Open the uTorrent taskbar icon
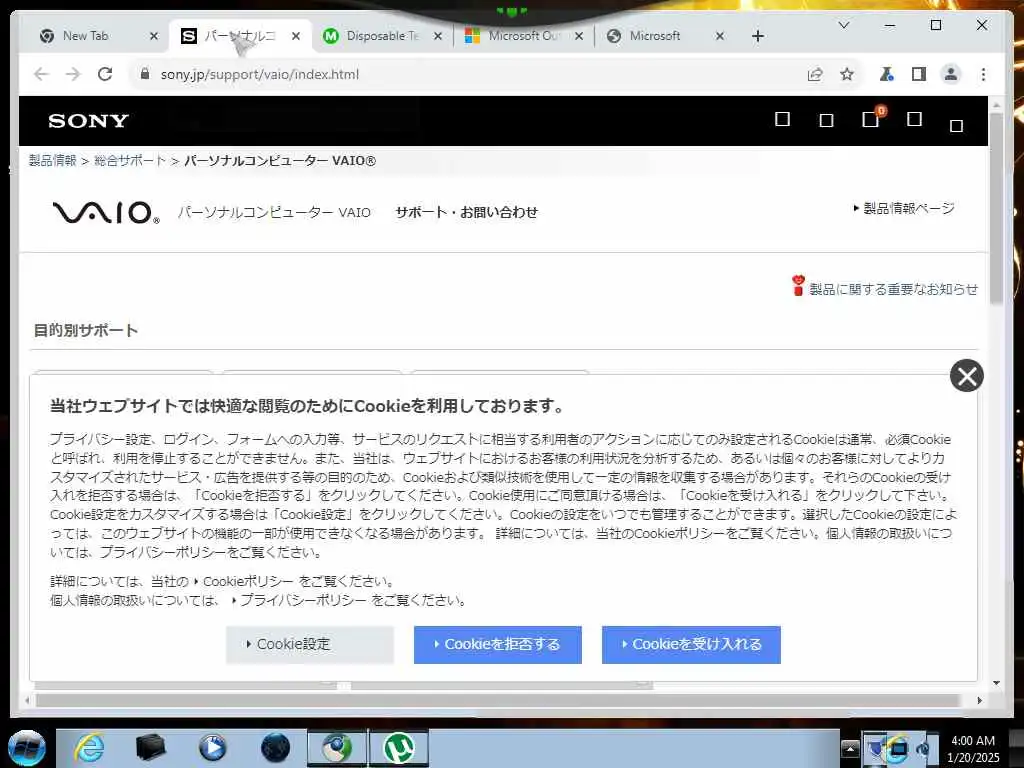1024x768 pixels. click(399, 748)
